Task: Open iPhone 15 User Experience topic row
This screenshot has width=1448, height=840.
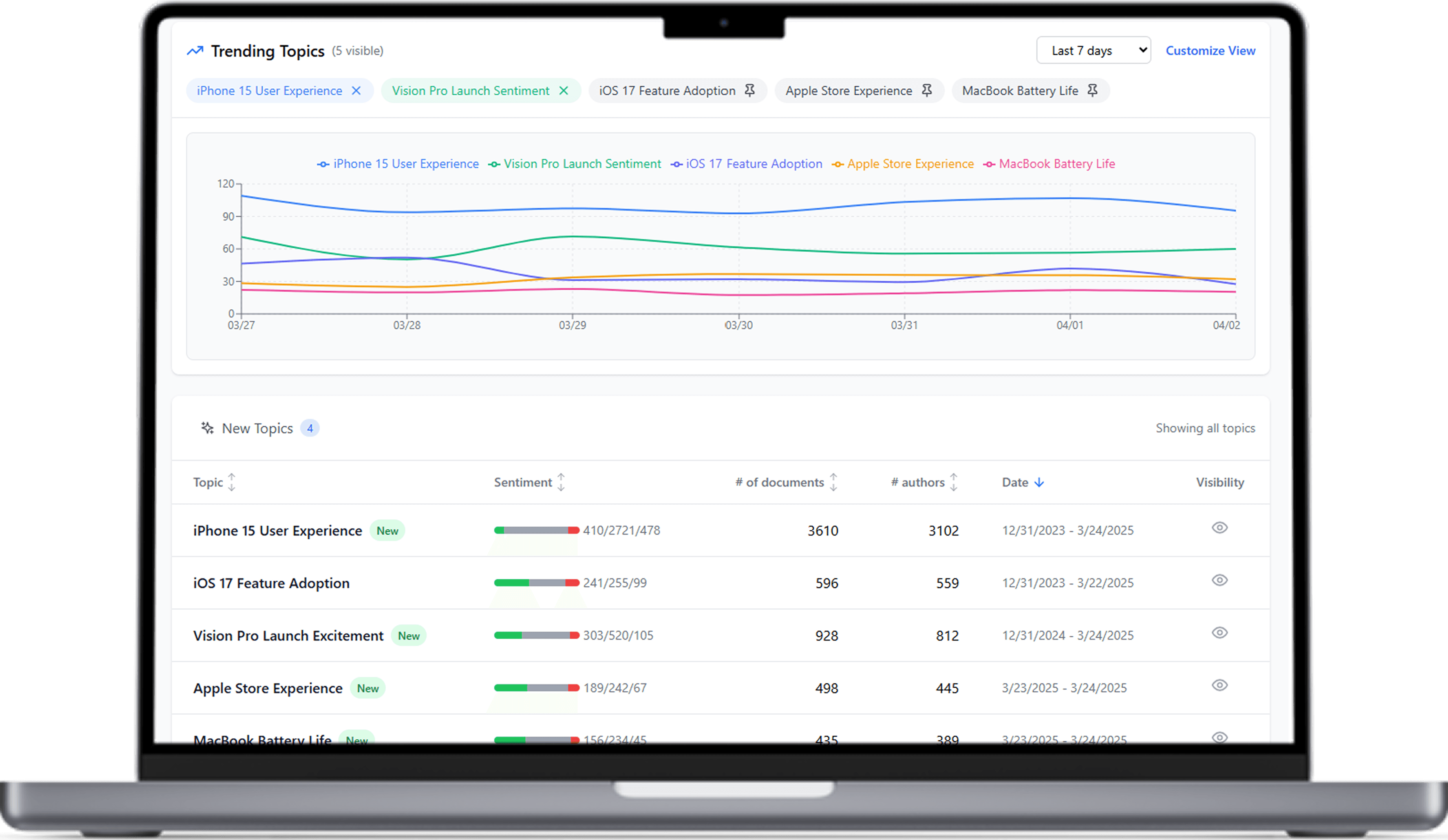Action: [720, 530]
